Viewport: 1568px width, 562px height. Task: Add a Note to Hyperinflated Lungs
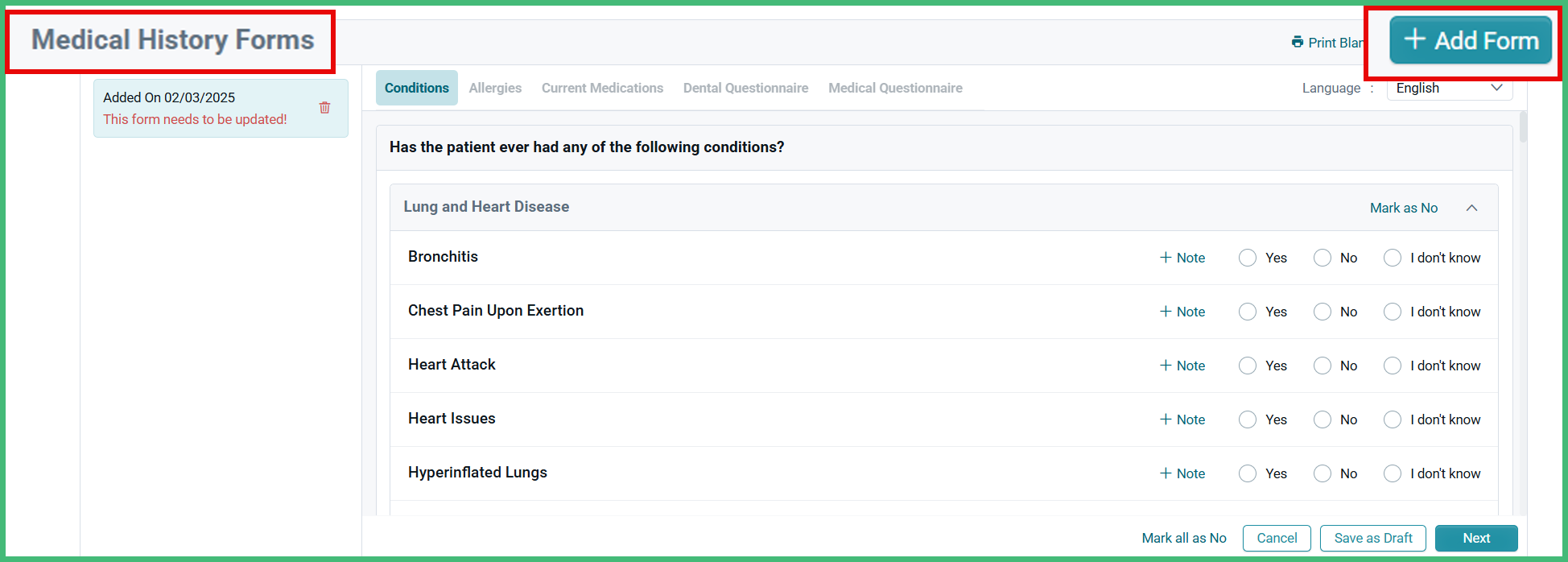point(1182,473)
